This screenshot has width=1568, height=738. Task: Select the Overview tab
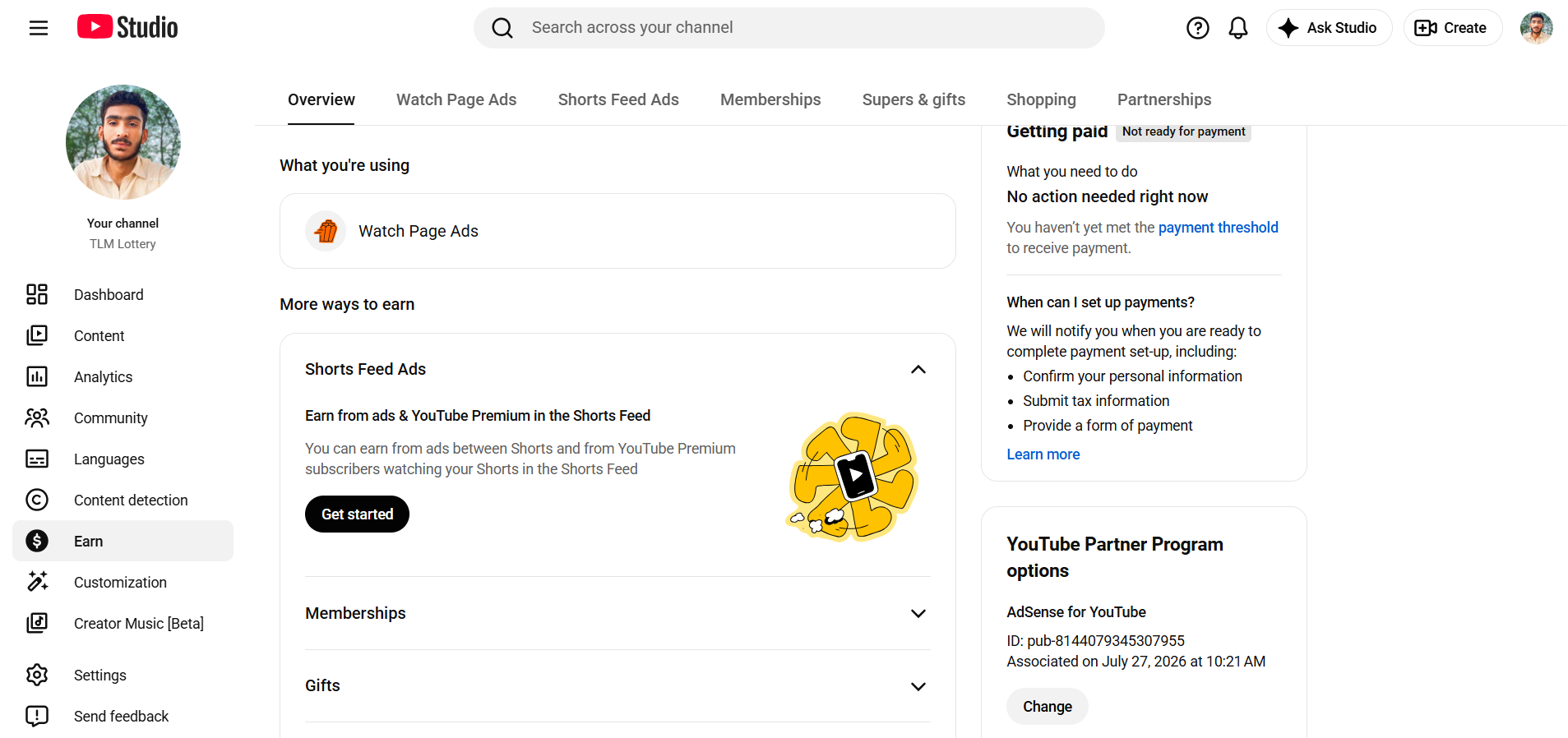coord(321,99)
